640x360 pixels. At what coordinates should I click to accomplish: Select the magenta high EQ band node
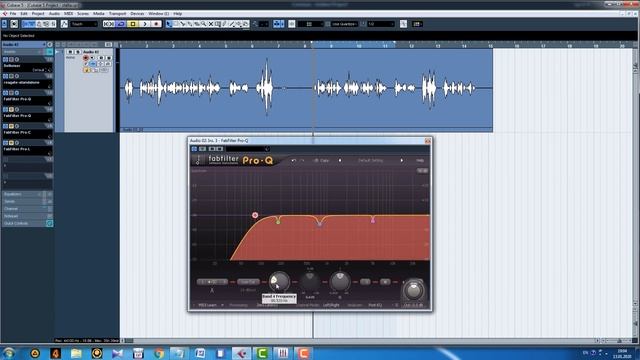coord(373,220)
